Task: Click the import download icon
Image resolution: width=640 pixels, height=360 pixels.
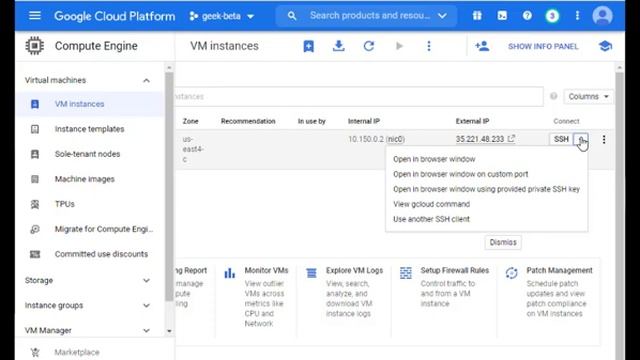Action: pyautogui.click(x=338, y=46)
